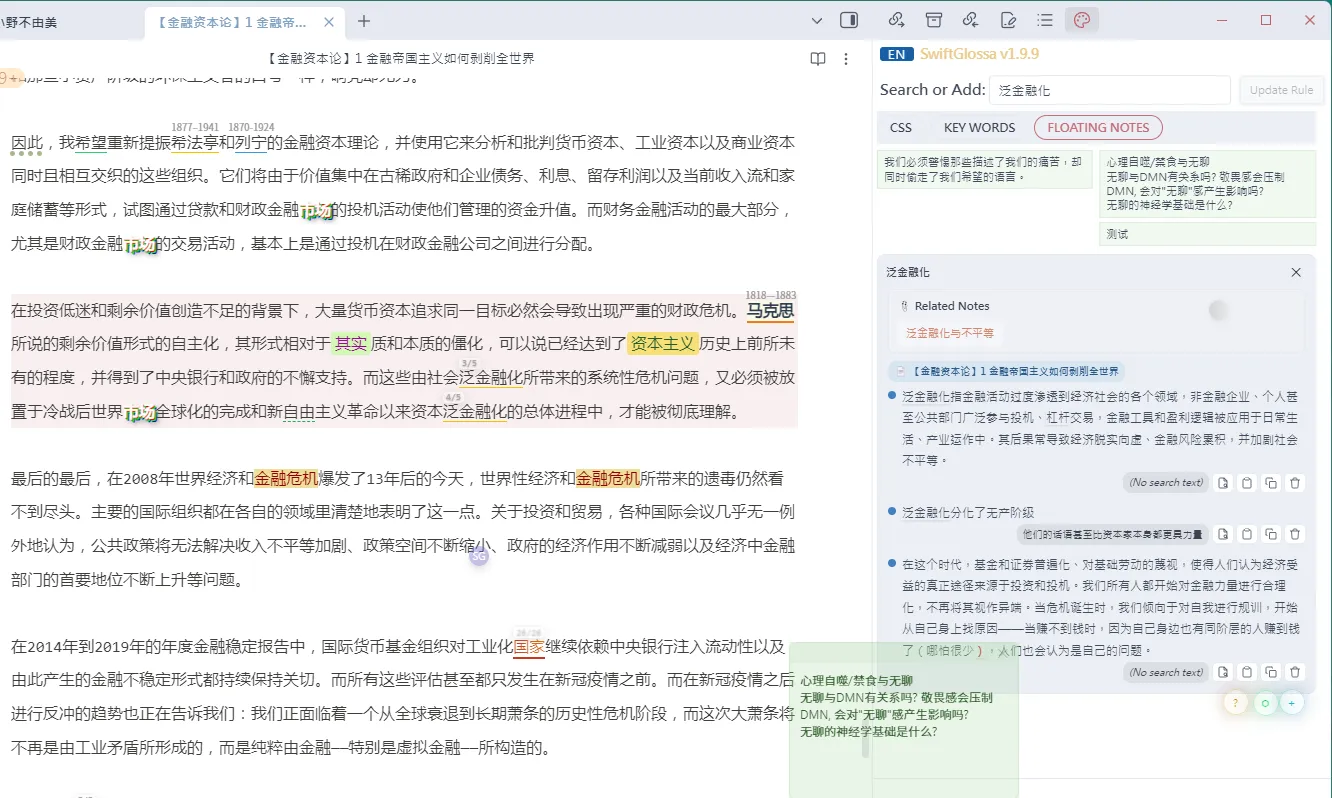This screenshot has height=798, width=1332.
Task: Click the file edit pencil icon in toolbar
Action: pos(1008,20)
